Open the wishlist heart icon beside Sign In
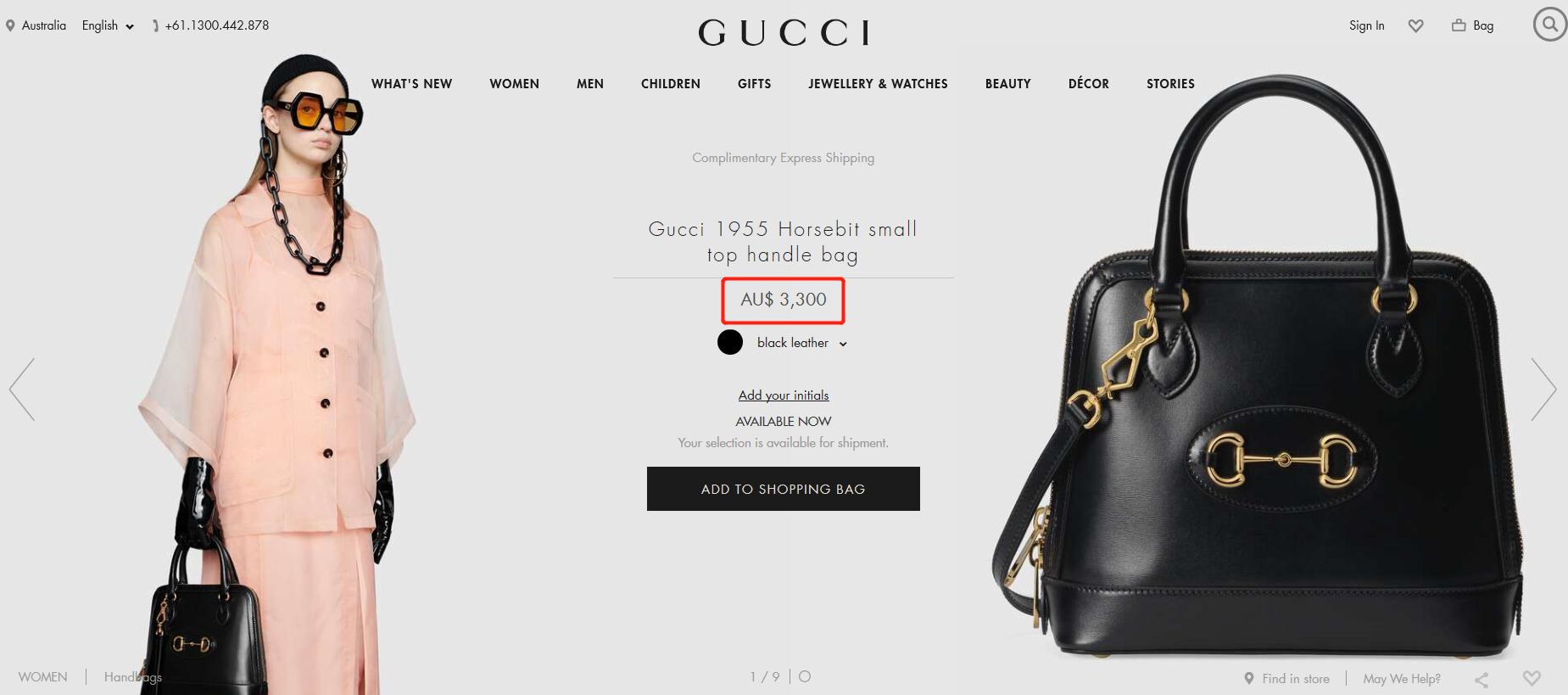Screen dimensions: 1568x695 click(x=1415, y=25)
